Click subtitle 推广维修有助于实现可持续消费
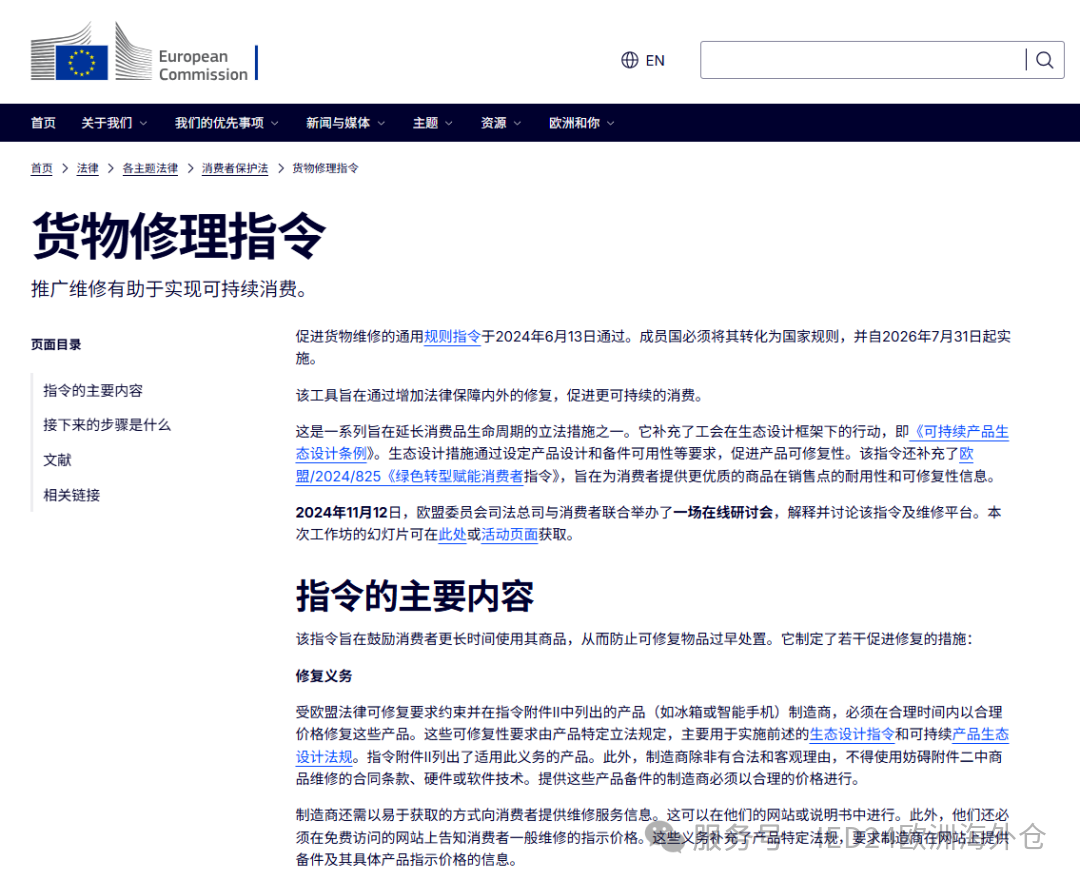1080x880 pixels. [x=169, y=289]
